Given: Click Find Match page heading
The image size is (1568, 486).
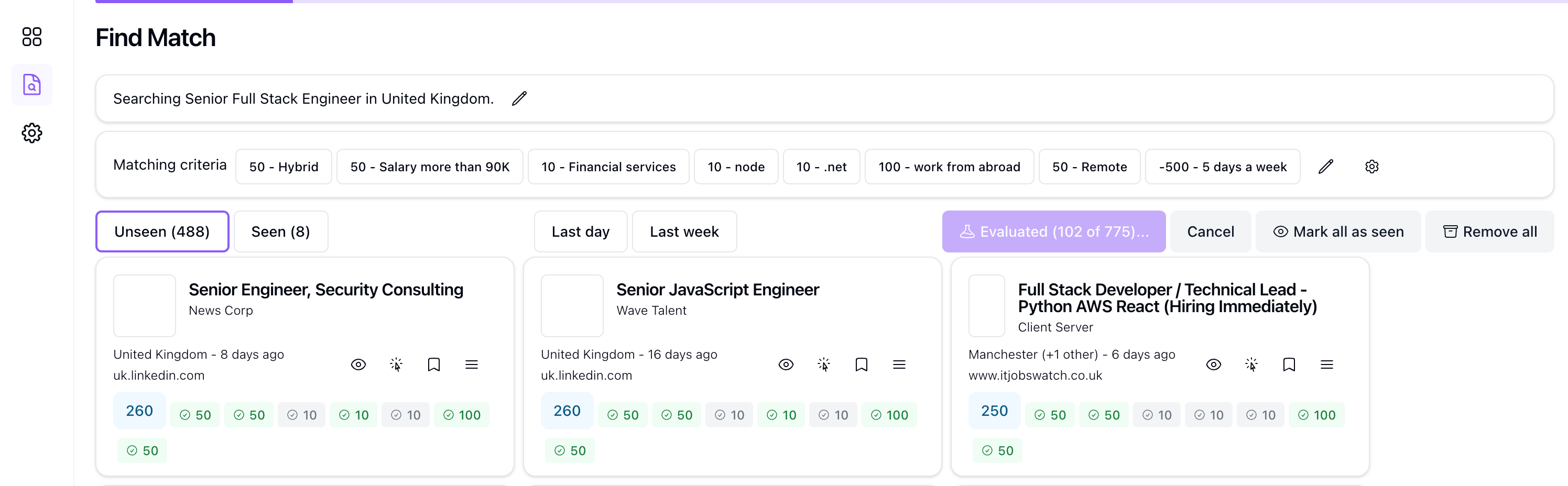Looking at the screenshot, I should point(155,38).
